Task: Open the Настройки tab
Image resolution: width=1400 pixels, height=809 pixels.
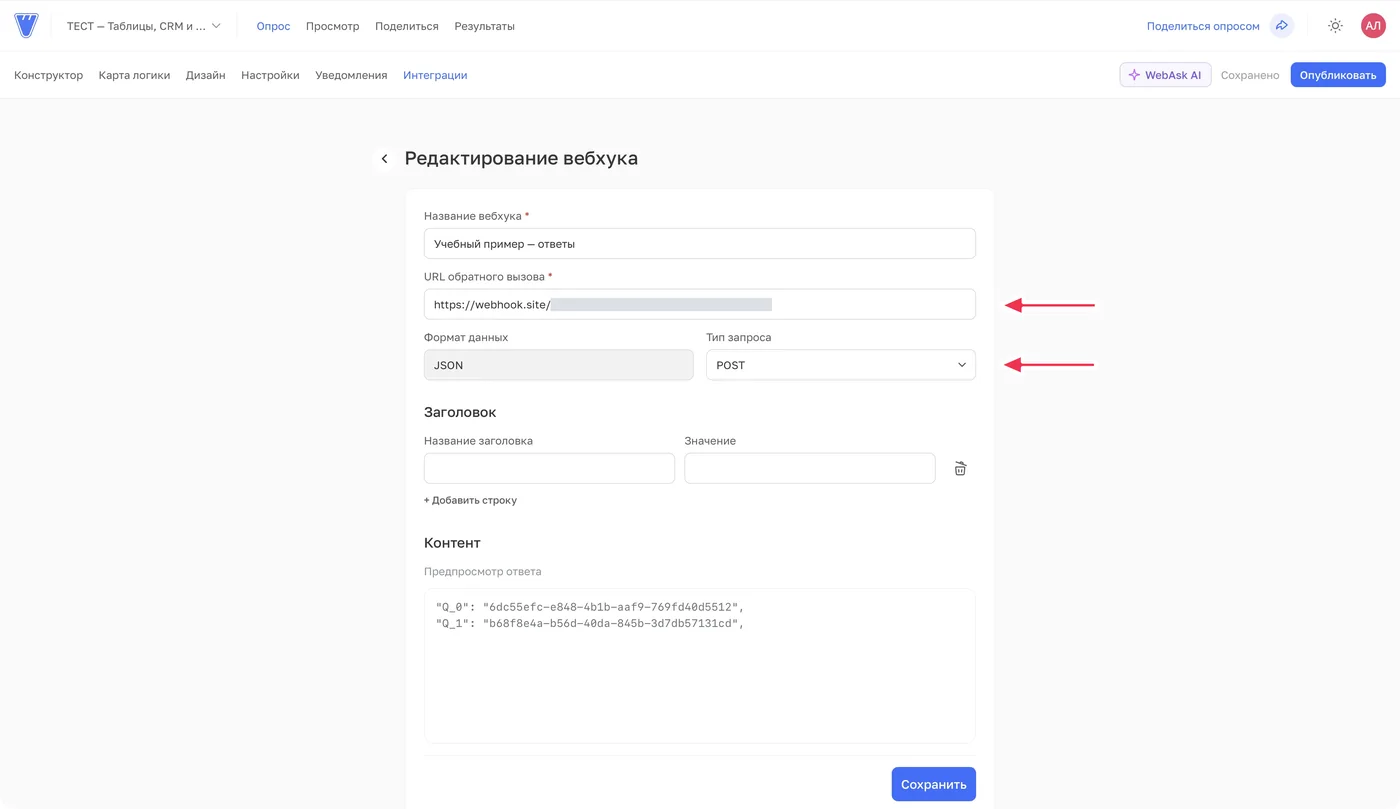Action: coord(270,75)
